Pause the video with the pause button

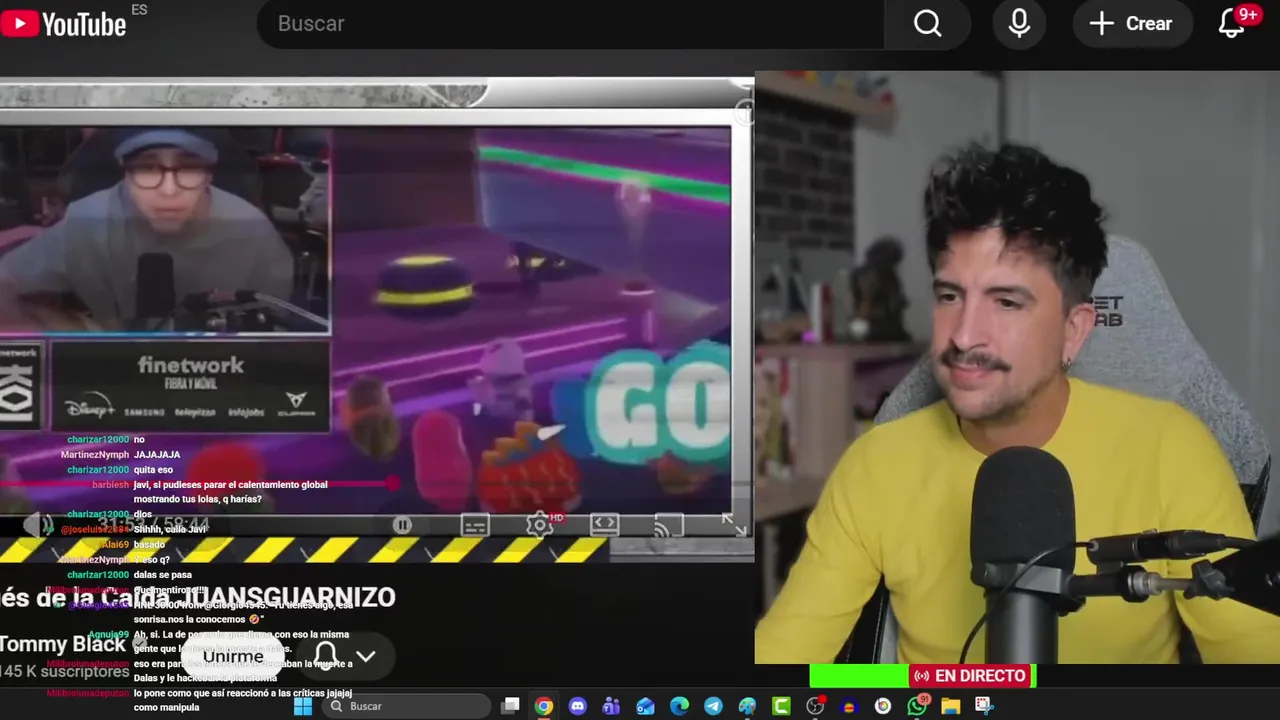click(x=402, y=525)
